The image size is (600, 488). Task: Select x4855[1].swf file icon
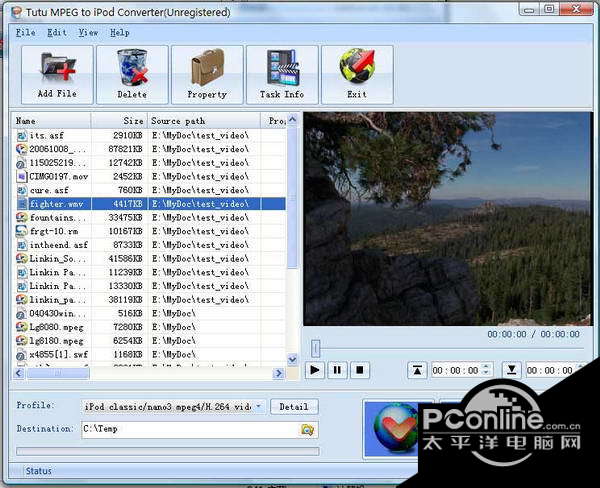coord(22,355)
